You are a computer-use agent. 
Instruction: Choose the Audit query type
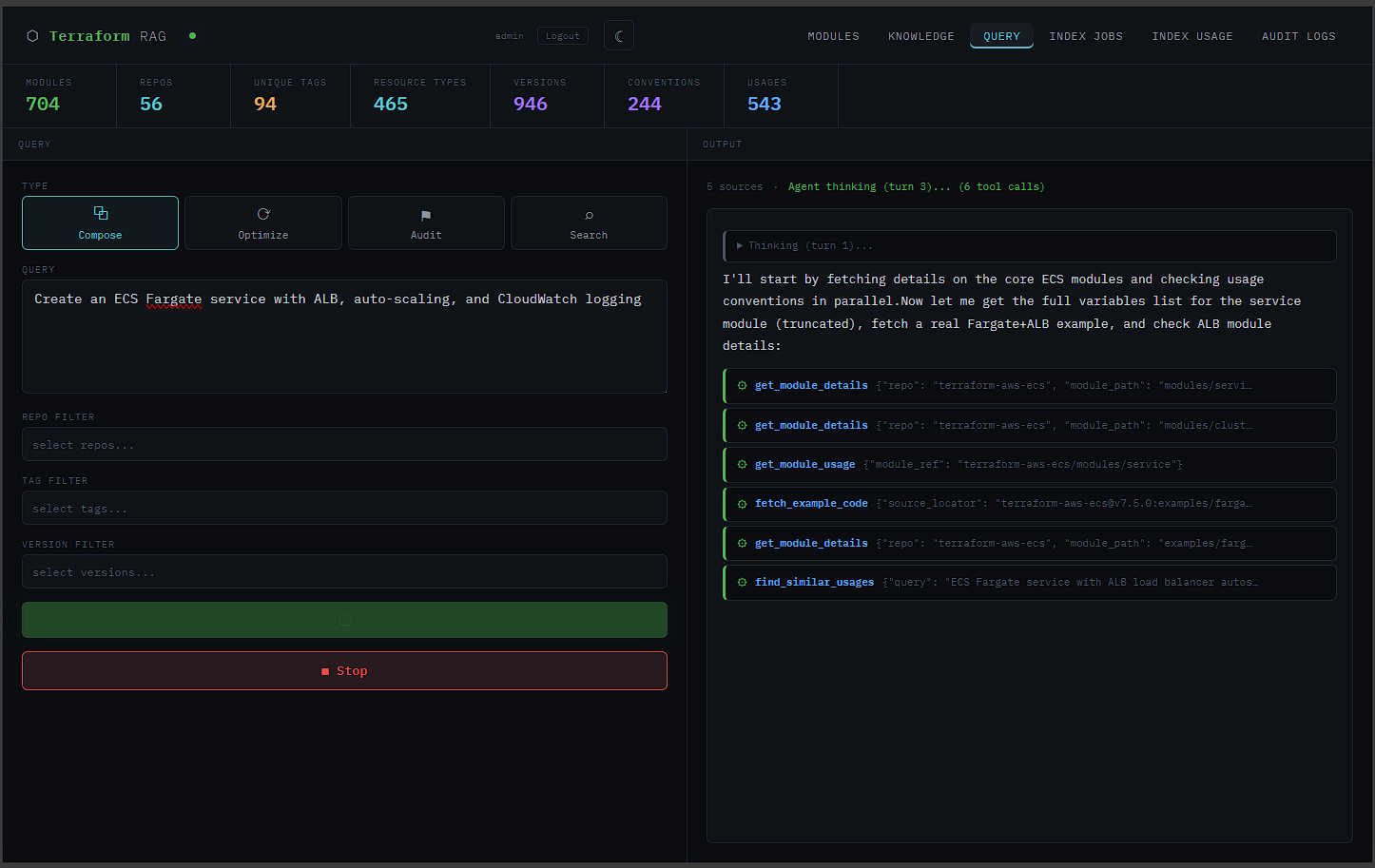[426, 223]
